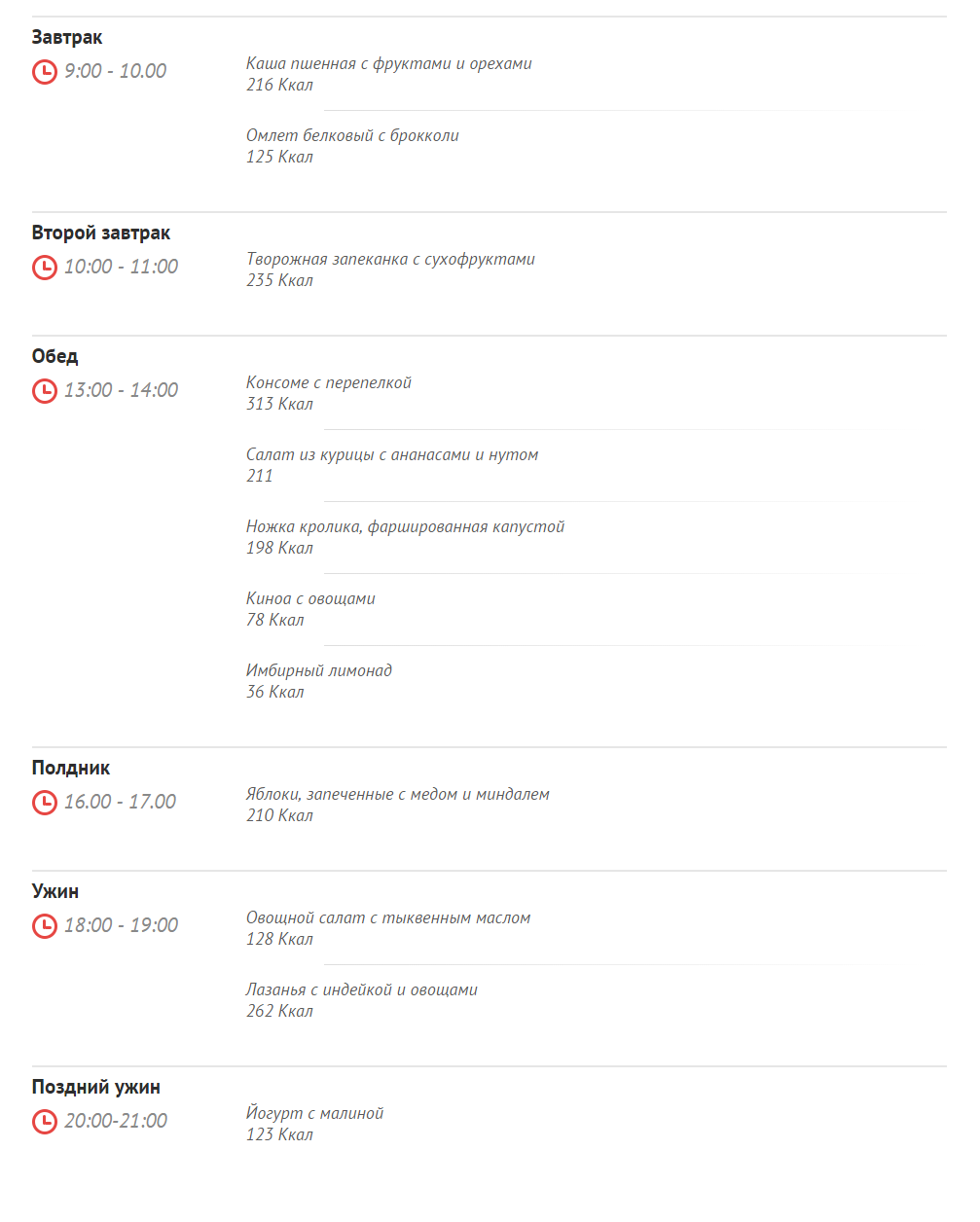Screen dimensions: 980x1222
Task: Click the clock icon beside 16.00 - 17.00
Action: (x=45, y=803)
